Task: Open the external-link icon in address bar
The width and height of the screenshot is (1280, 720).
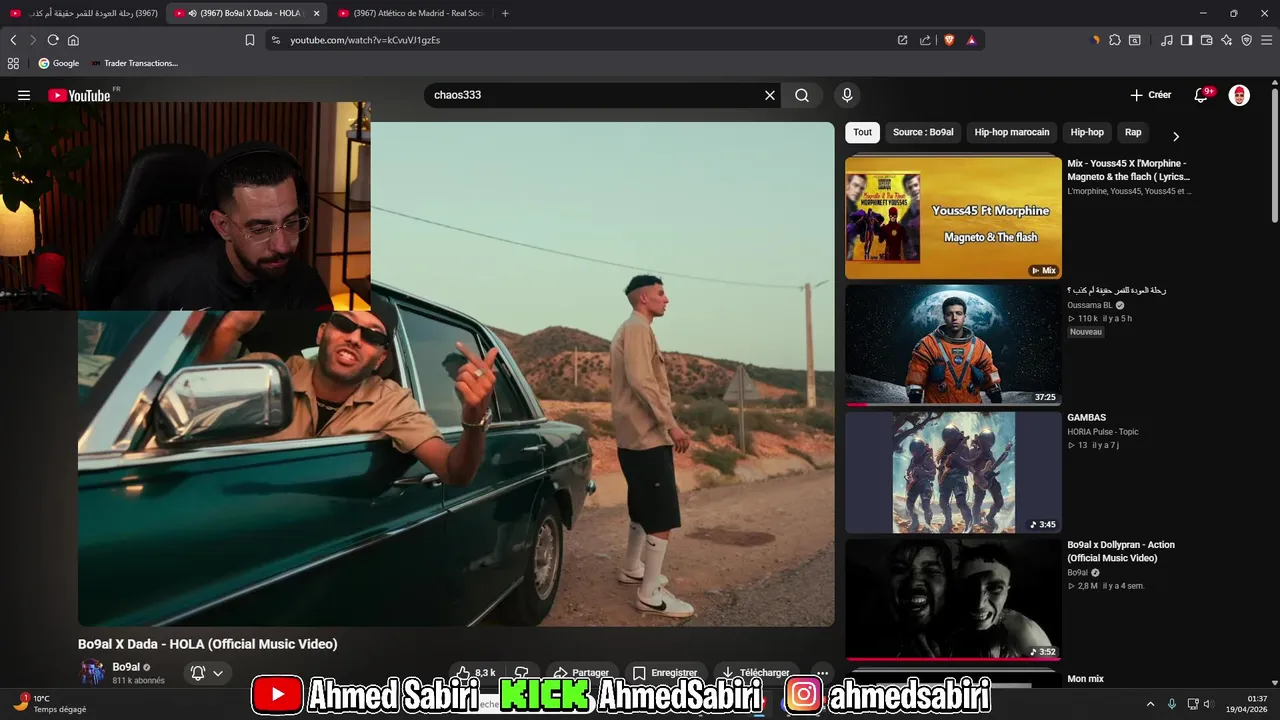Action: click(902, 40)
